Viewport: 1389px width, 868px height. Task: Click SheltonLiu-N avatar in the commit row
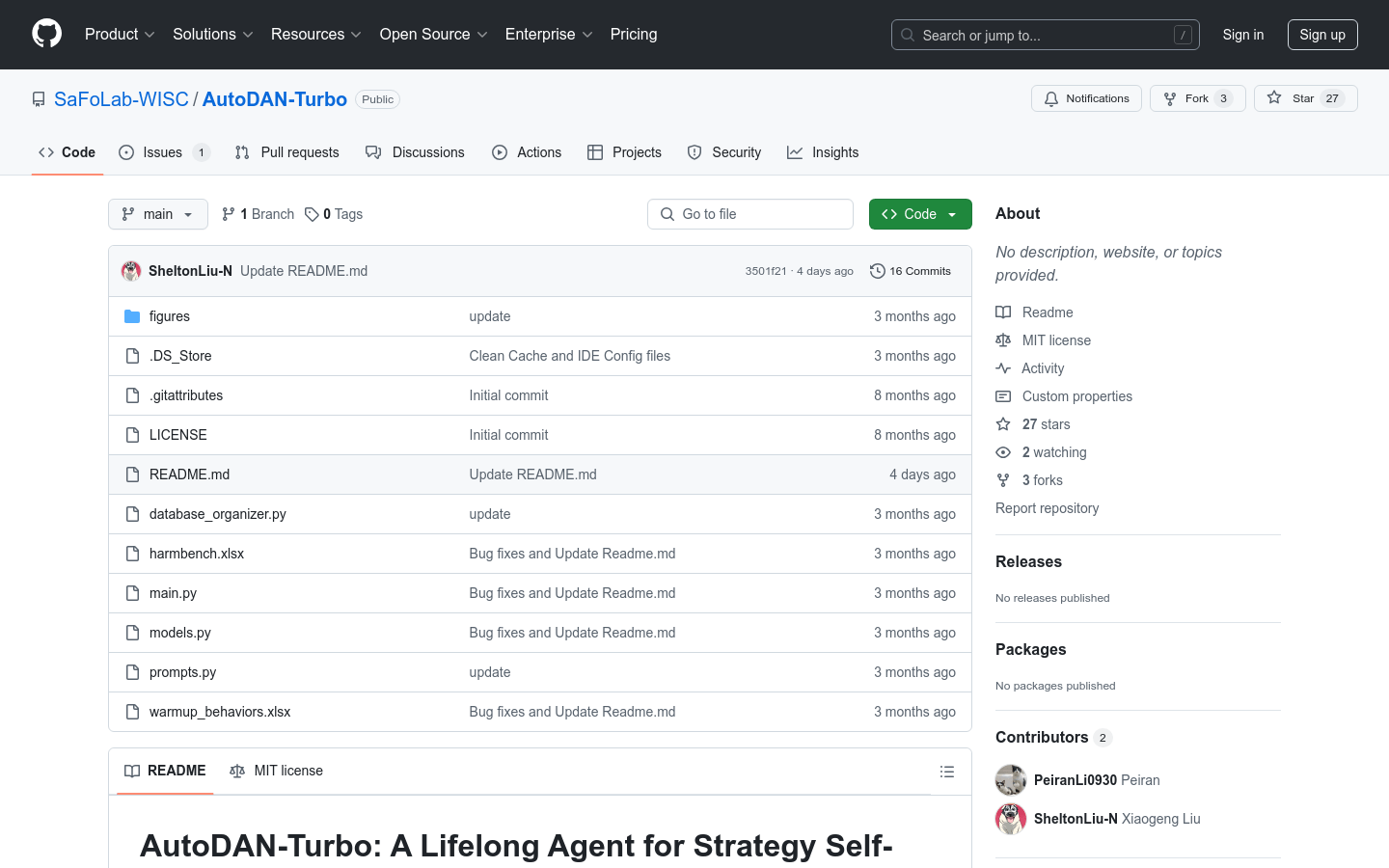(x=131, y=271)
